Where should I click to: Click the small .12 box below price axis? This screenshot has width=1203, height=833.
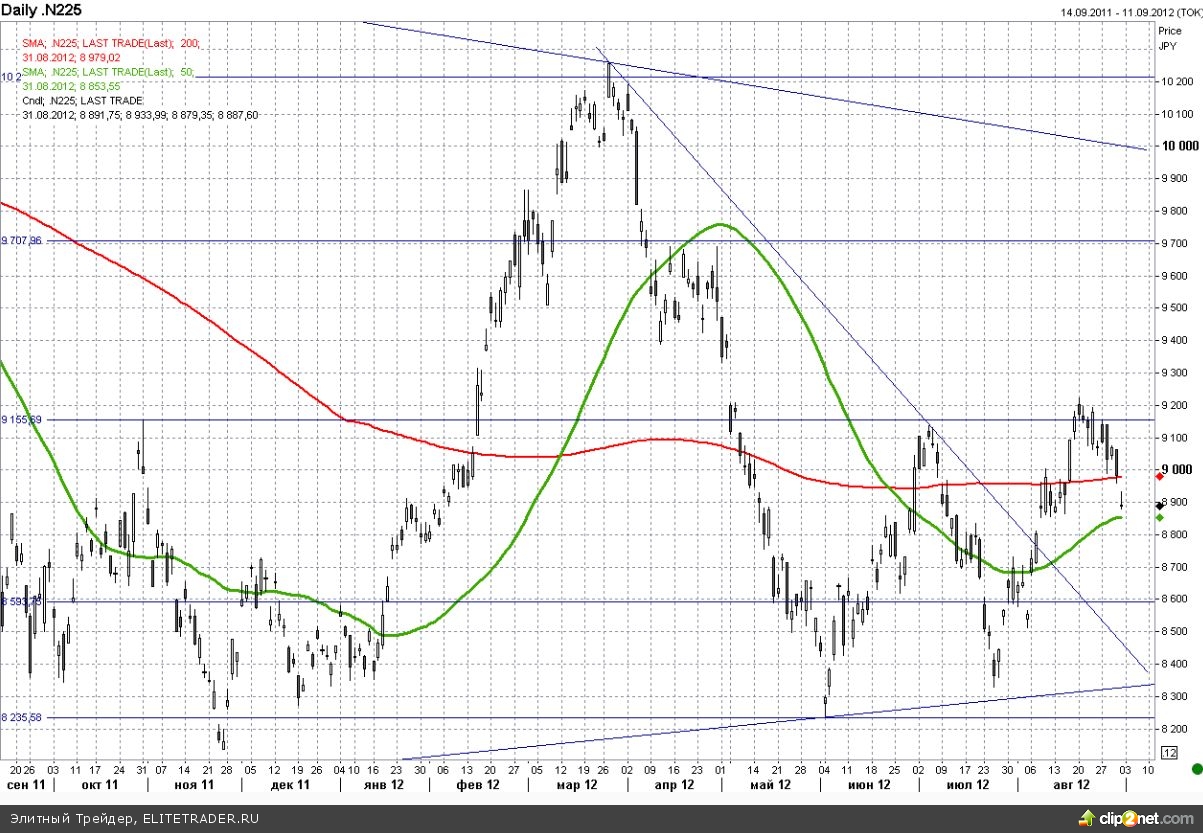(1168, 752)
